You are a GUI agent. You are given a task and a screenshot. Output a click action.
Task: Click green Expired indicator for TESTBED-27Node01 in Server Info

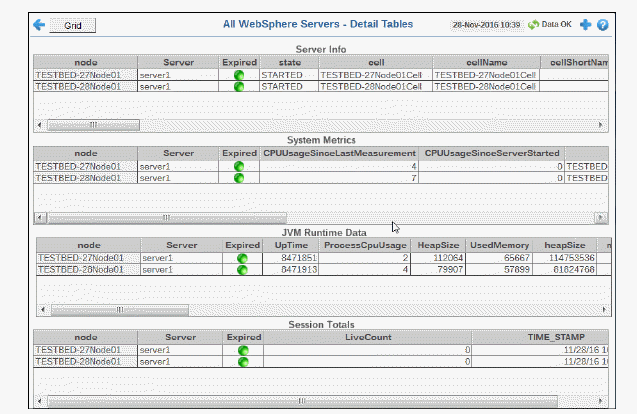point(239,75)
